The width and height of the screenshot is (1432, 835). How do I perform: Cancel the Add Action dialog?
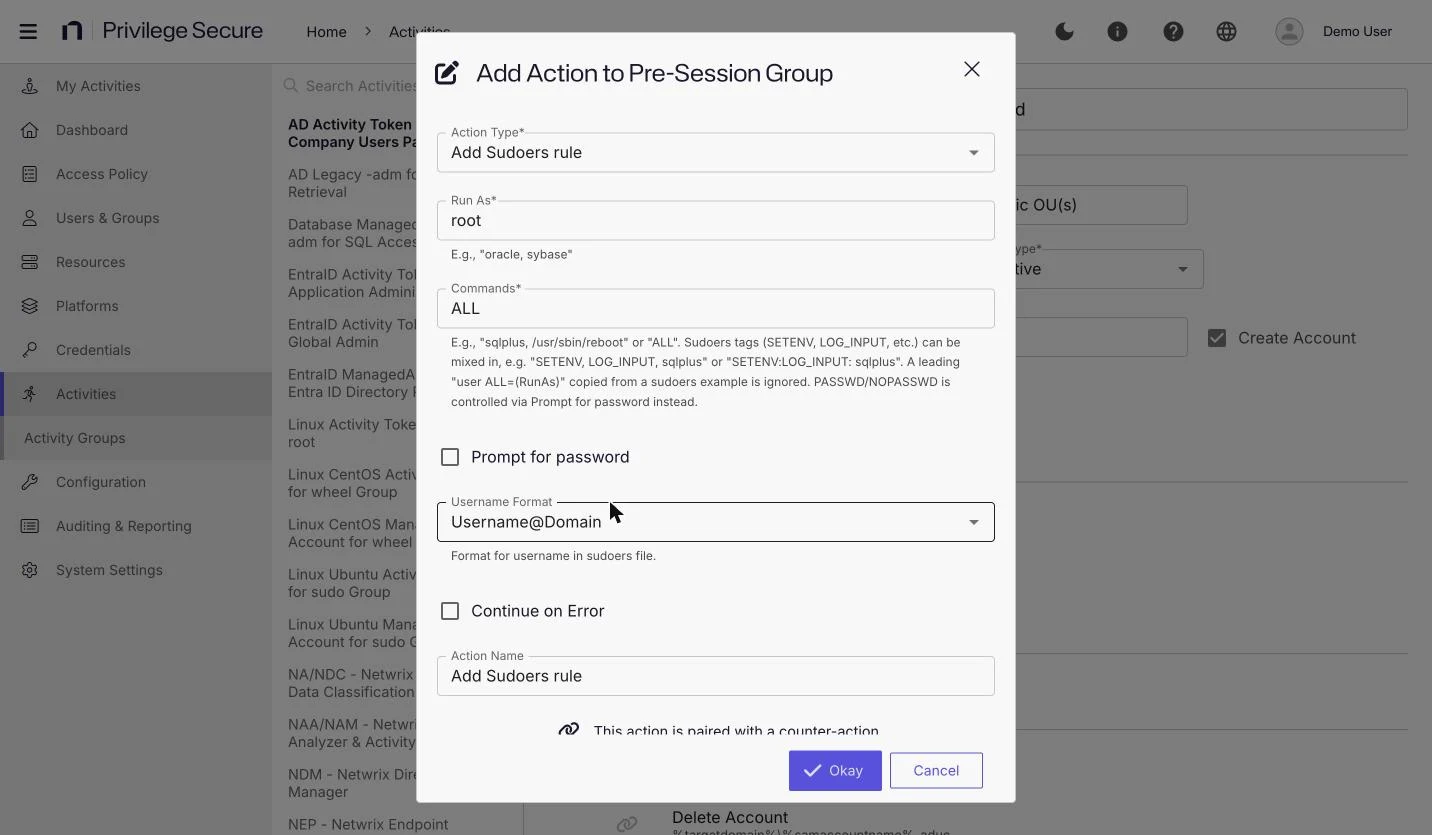click(936, 770)
